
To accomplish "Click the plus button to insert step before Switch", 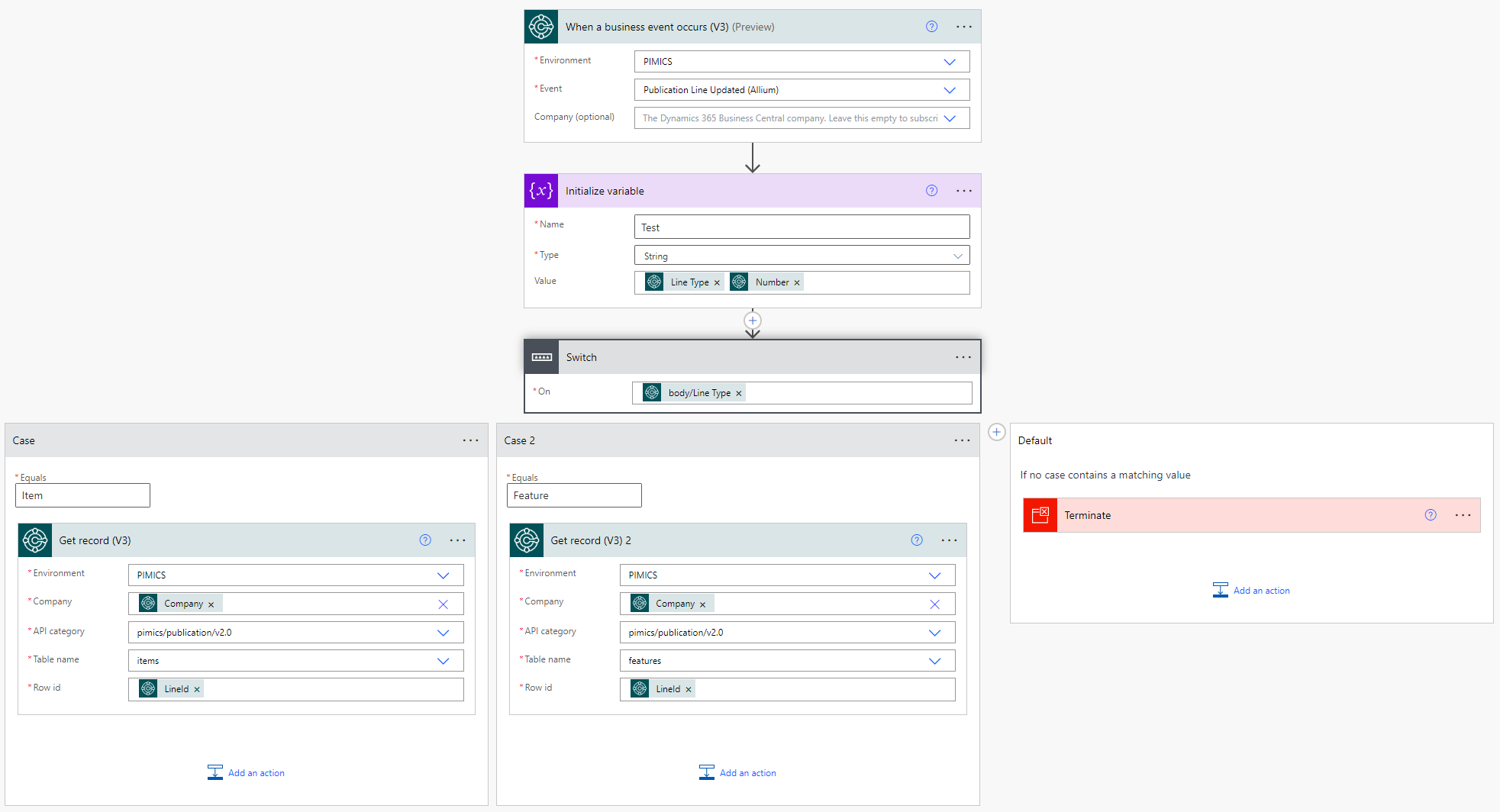I will tap(752, 321).
